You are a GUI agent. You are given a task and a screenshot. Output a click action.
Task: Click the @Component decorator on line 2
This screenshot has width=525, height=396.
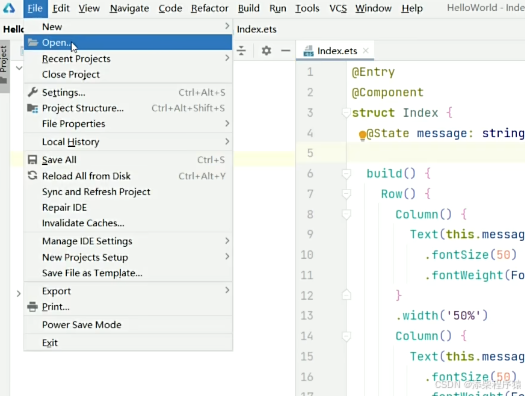(x=387, y=92)
